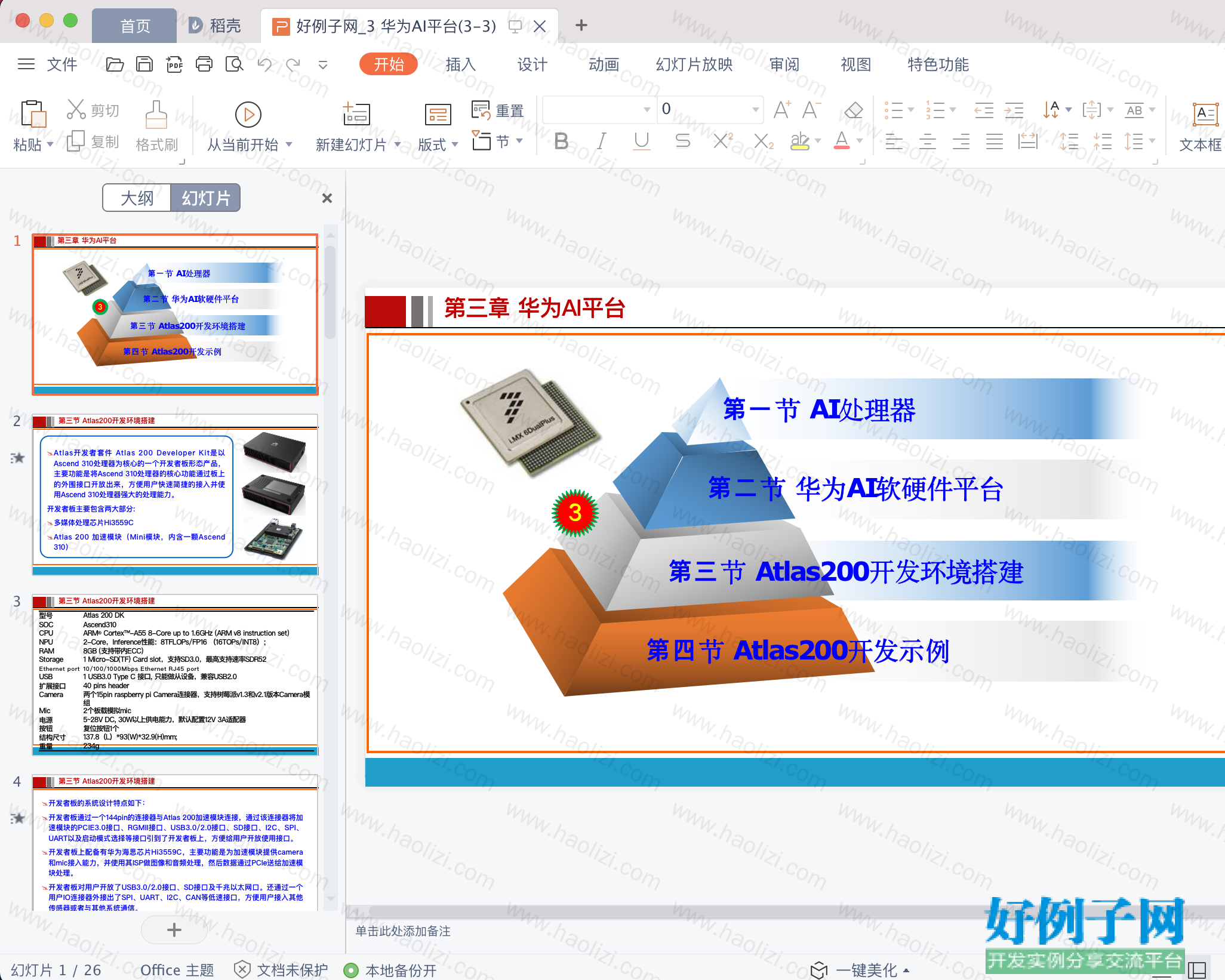This screenshot has height=980, width=1225.
Task: Copy the selection using 复制
Action: coord(93,141)
